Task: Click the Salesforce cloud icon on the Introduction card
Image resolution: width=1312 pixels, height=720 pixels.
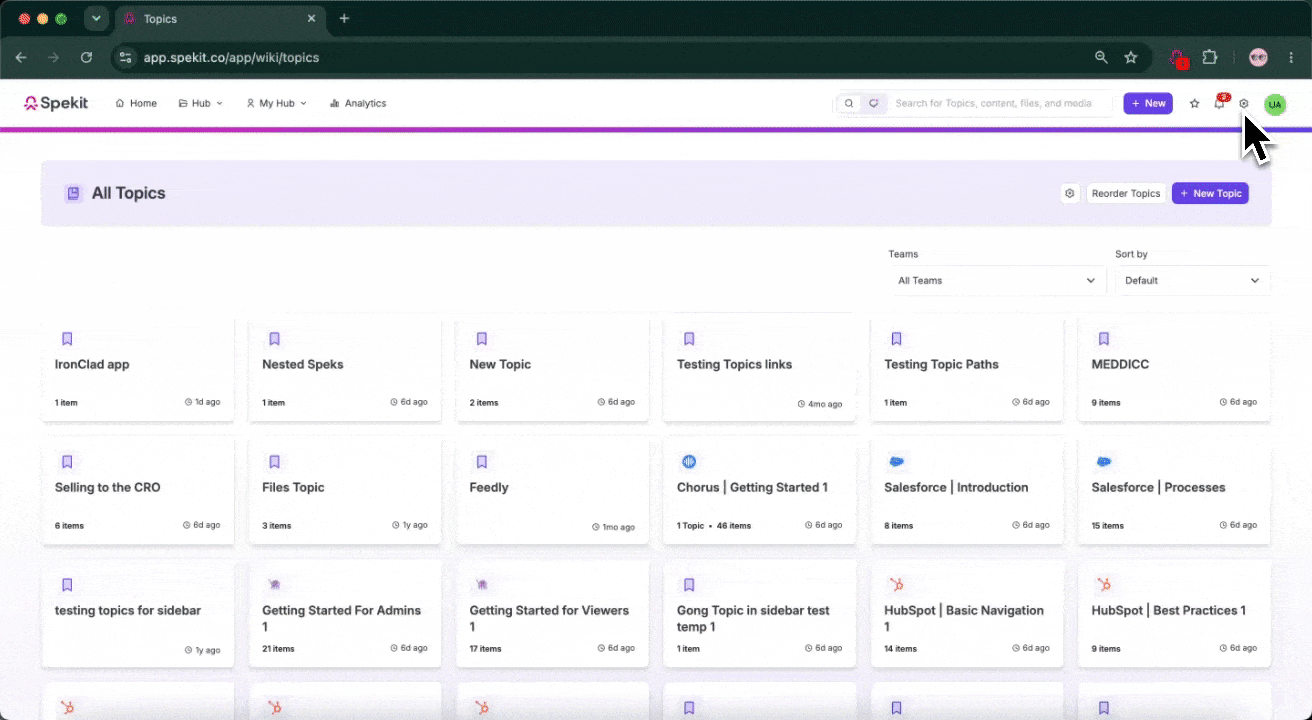Action: click(x=896, y=462)
